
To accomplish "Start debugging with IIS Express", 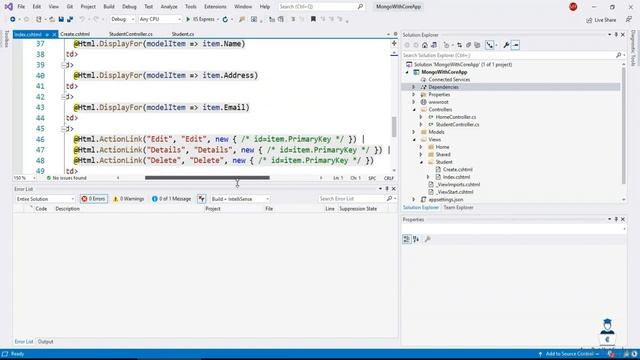I will tap(200, 19).
